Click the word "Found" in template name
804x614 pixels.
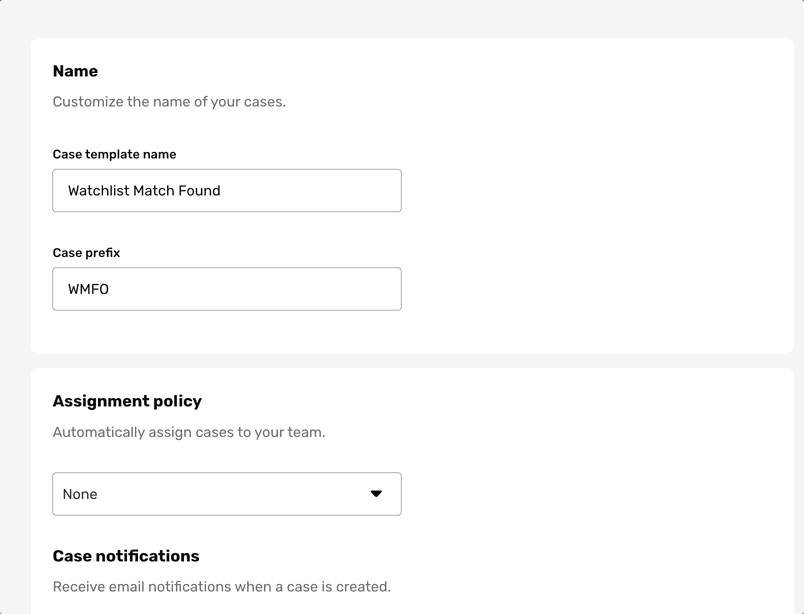[200, 191]
